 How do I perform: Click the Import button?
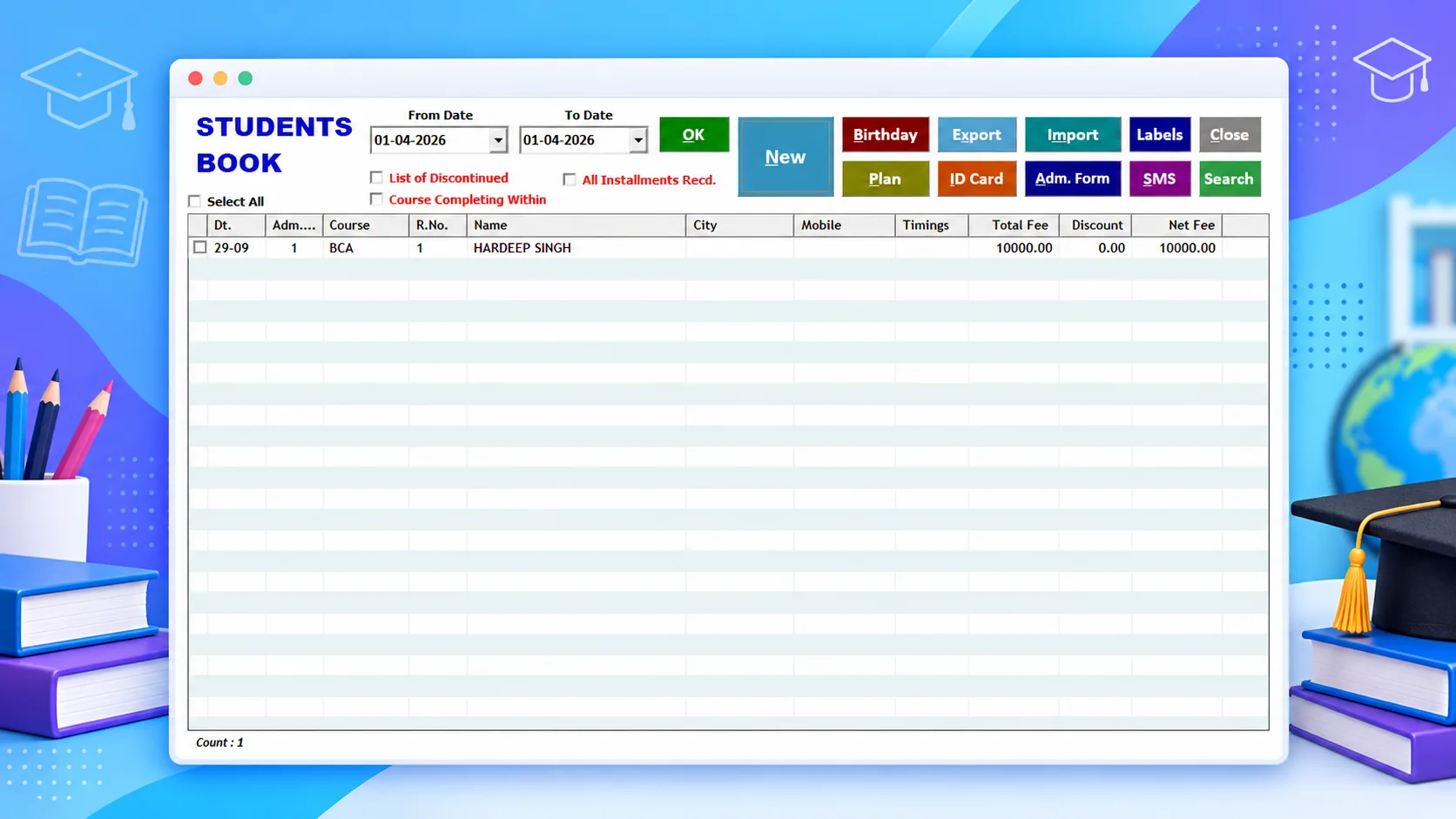[1072, 135]
